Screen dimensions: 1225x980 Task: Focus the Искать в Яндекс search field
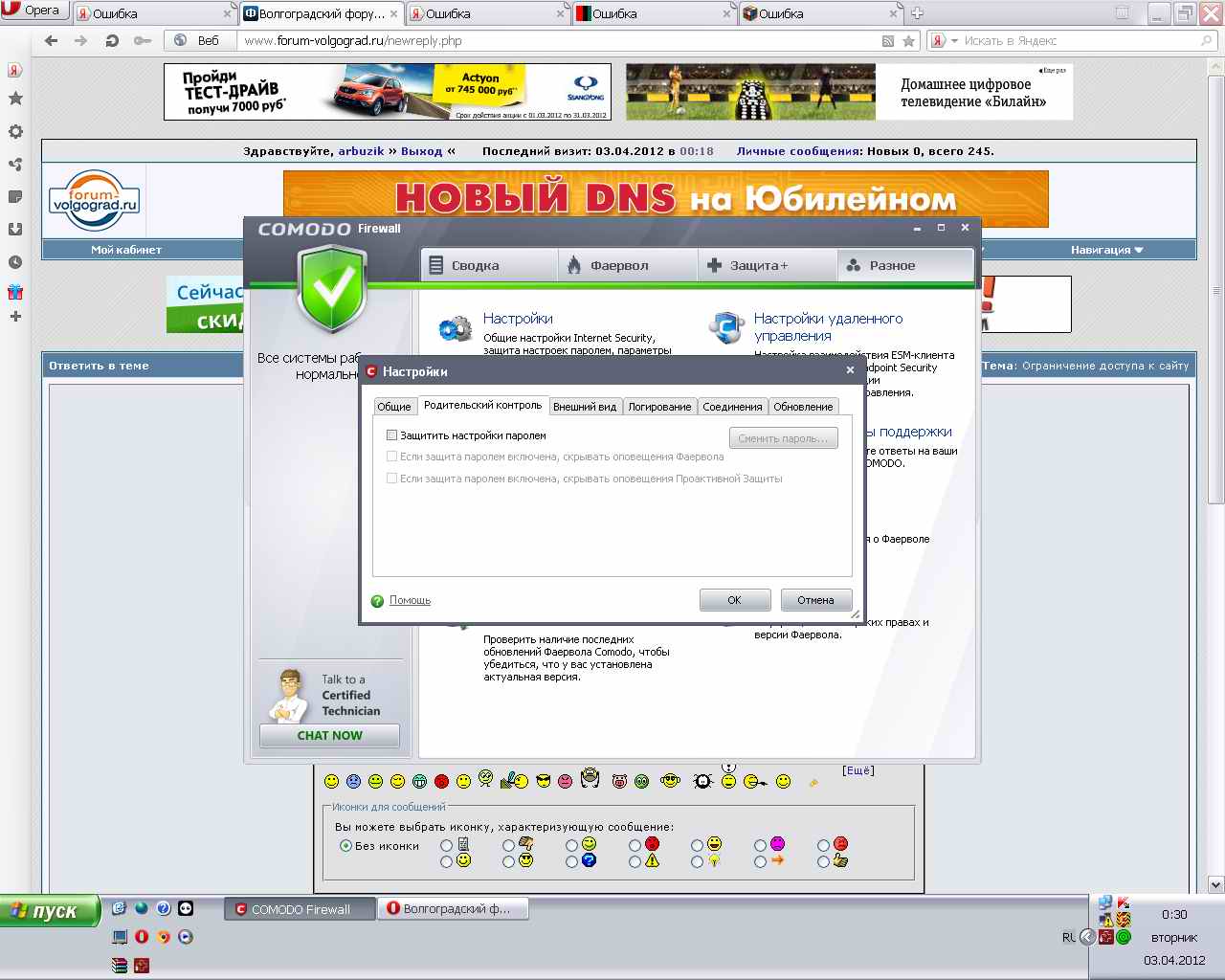[1079, 41]
